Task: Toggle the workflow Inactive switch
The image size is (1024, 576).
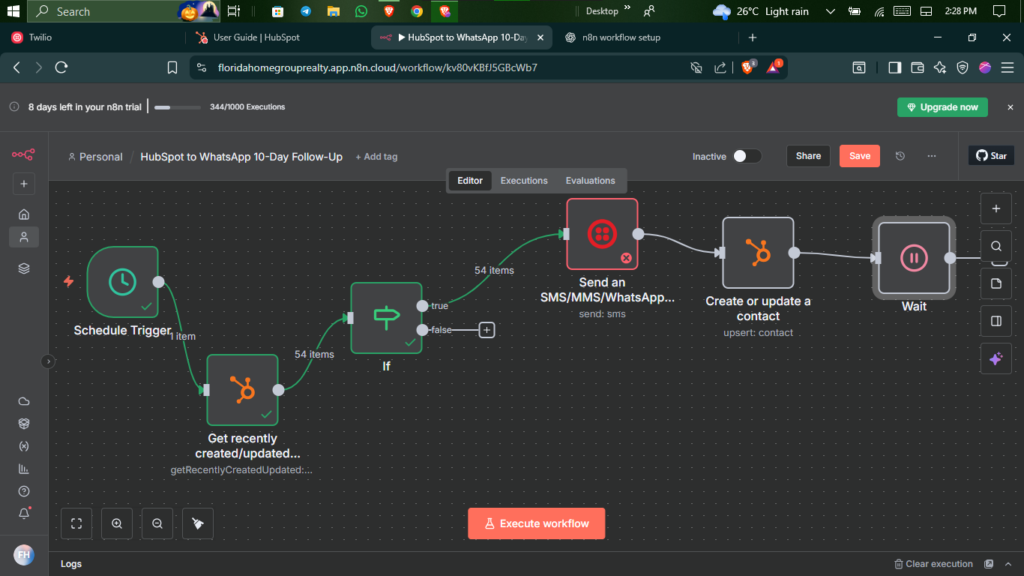Action: point(746,156)
